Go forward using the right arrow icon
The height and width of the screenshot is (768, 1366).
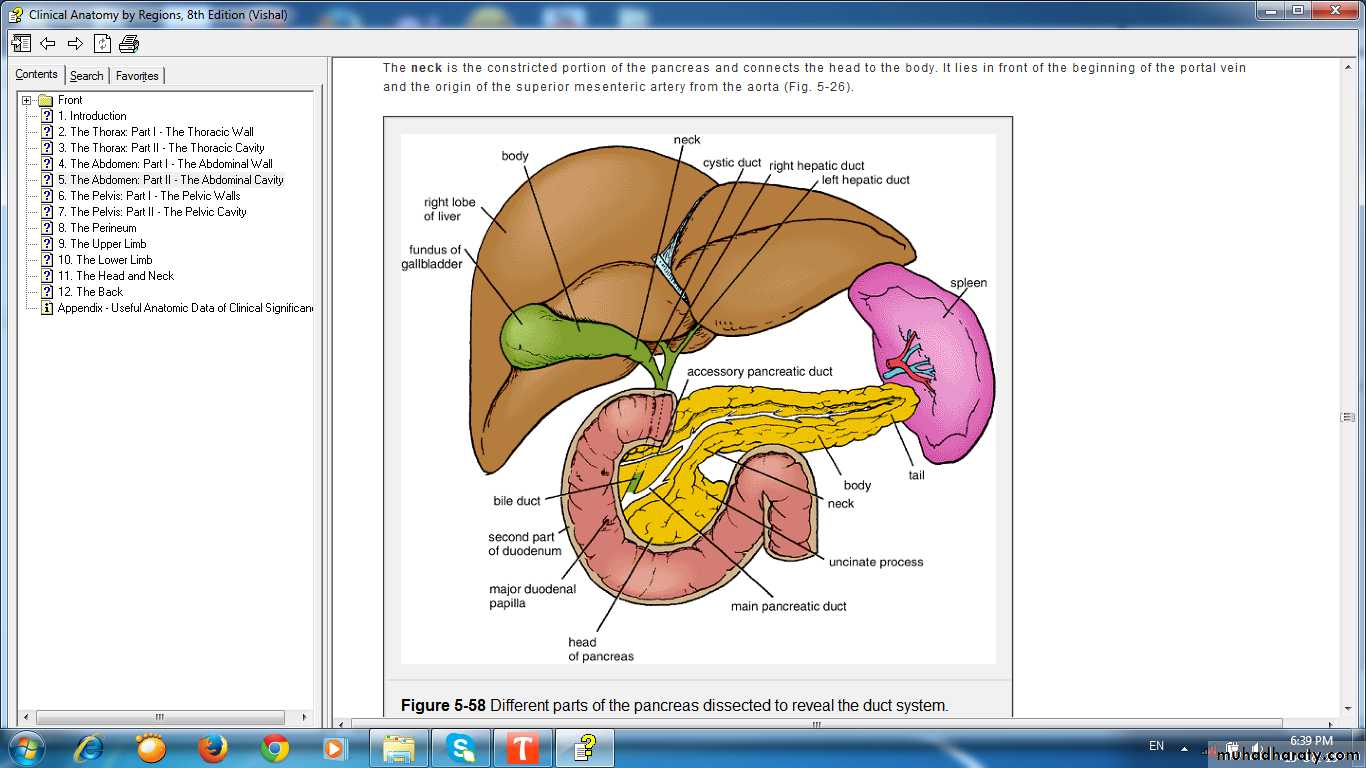point(75,43)
